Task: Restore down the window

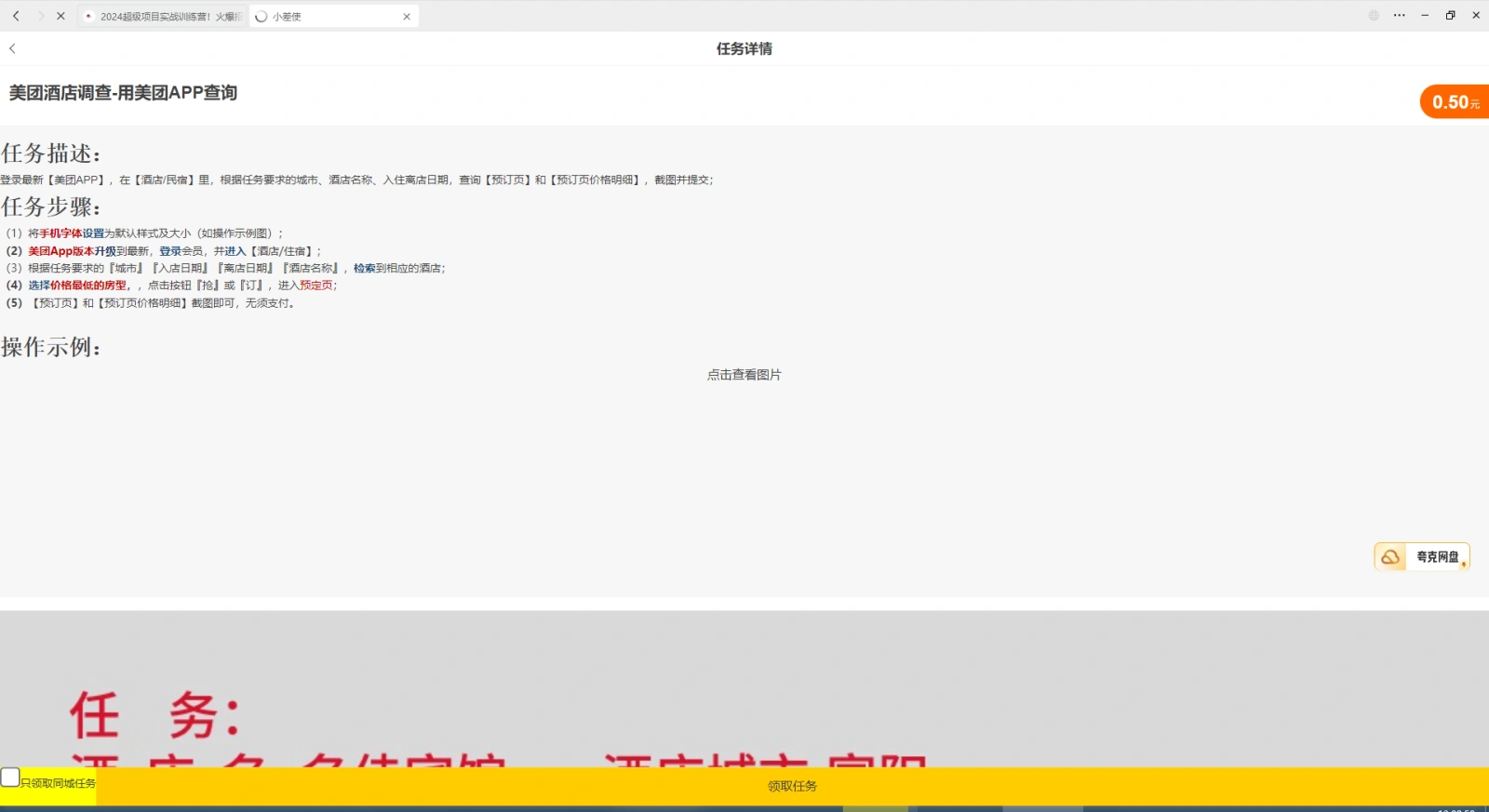Action: tap(1450, 16)
